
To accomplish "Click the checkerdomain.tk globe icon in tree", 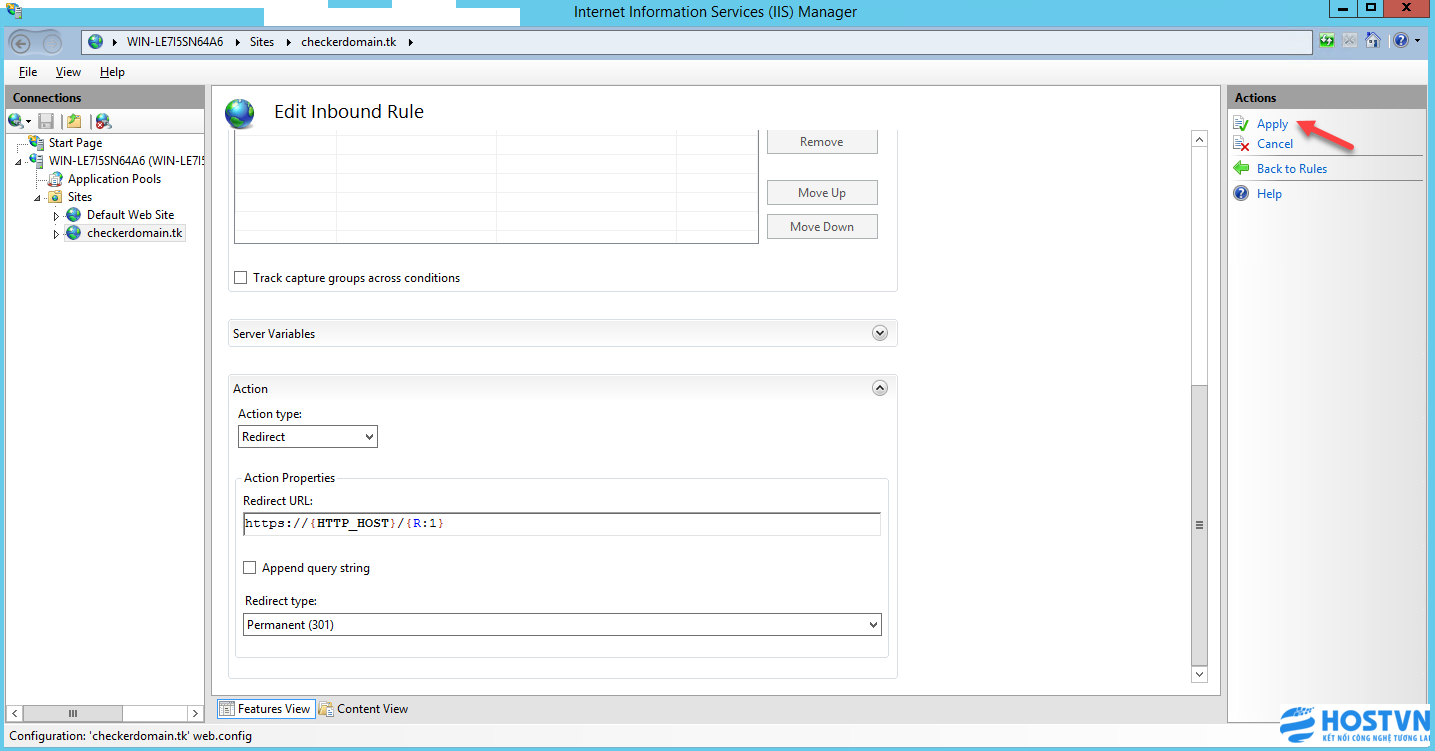I will click(x=74, y=233).
